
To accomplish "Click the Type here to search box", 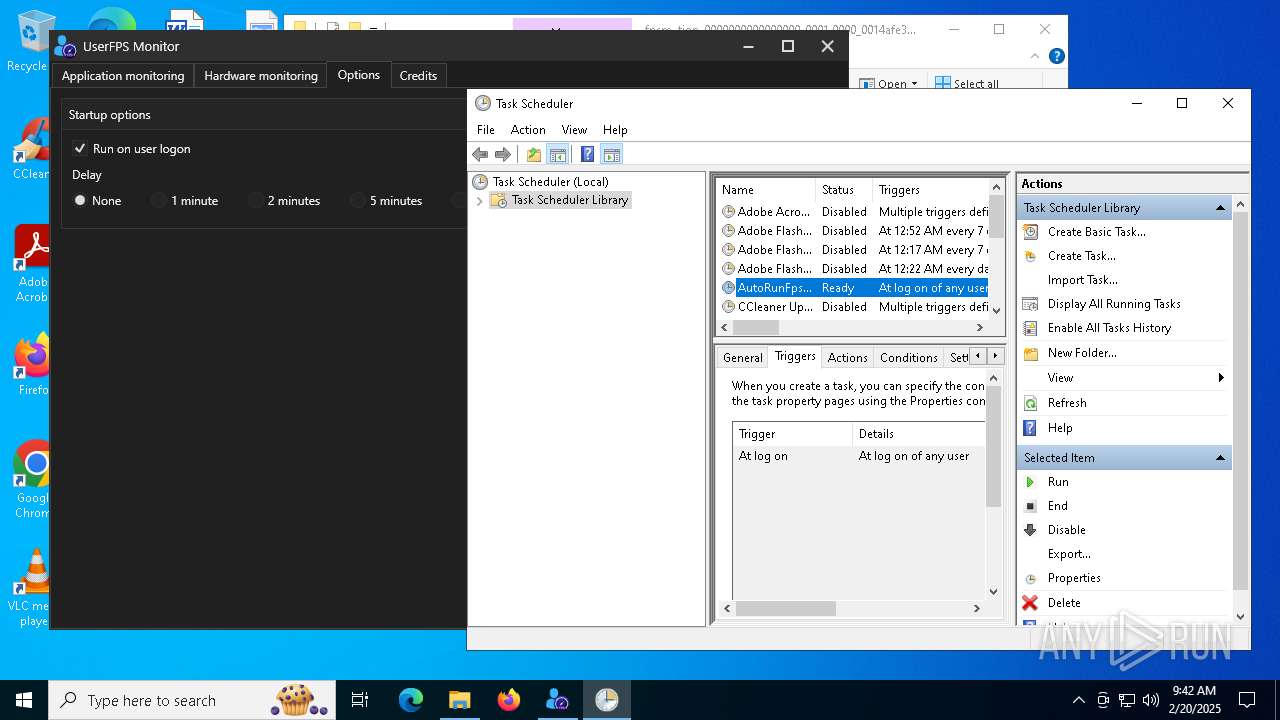I will 192,701.
